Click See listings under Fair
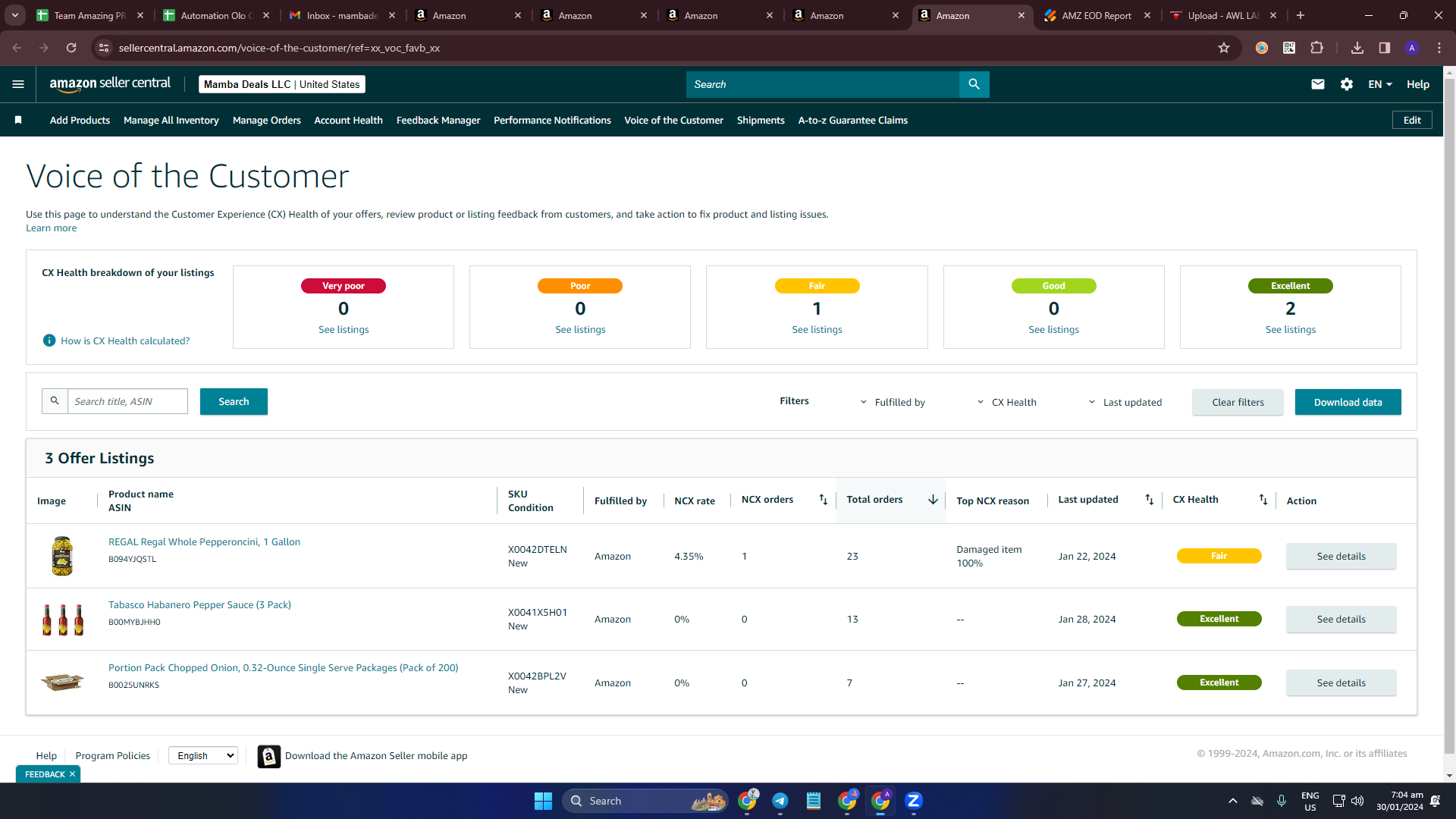 coord(817,329)
